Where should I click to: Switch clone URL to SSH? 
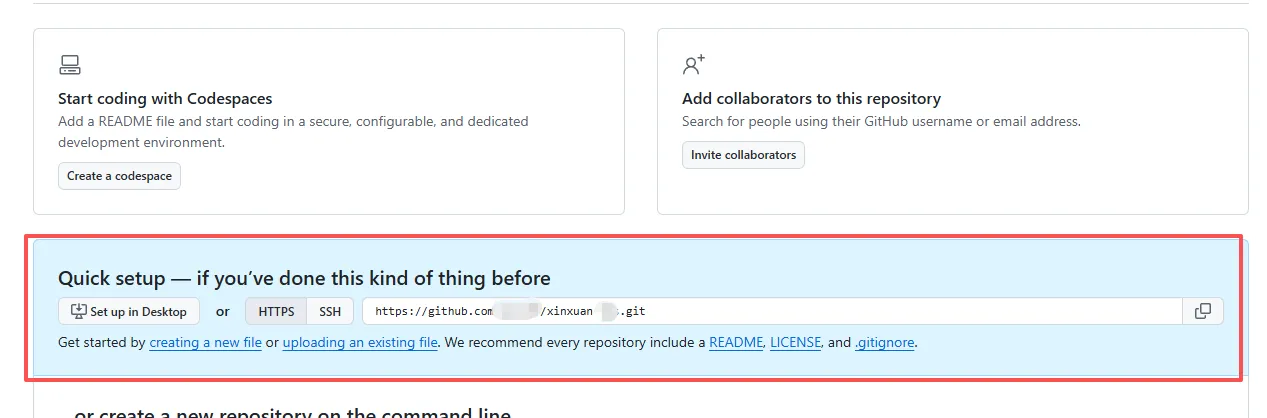[x=330, y=312]
